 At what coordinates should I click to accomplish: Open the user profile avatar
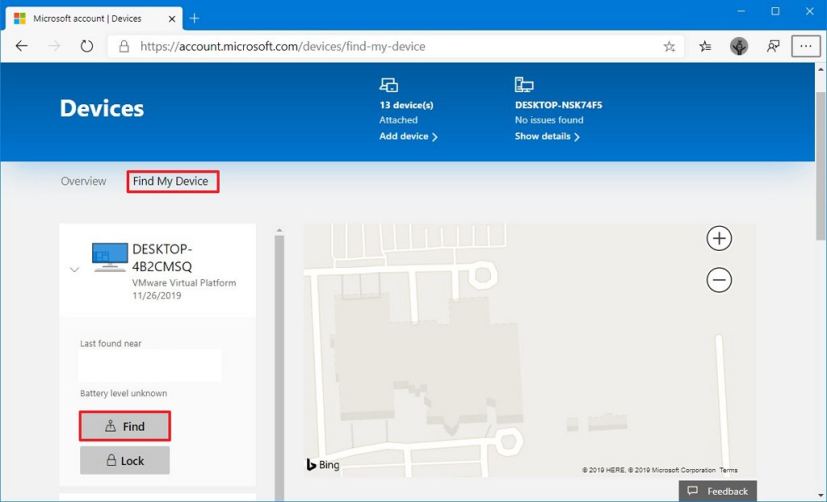739,46
